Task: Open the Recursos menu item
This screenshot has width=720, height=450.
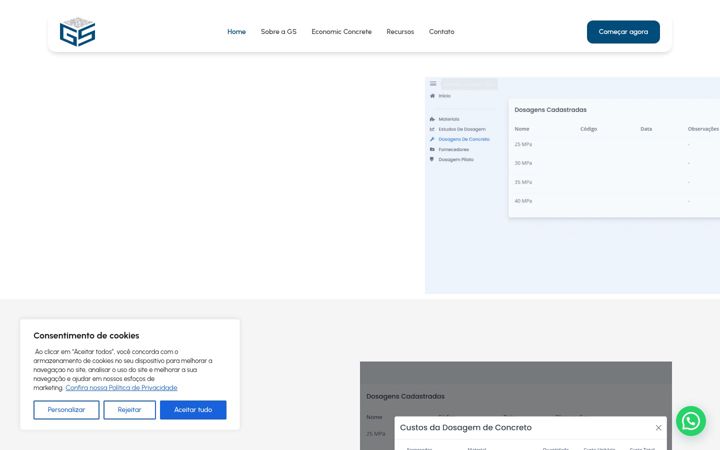Action: pyautogui.click(x=400, y=32)
